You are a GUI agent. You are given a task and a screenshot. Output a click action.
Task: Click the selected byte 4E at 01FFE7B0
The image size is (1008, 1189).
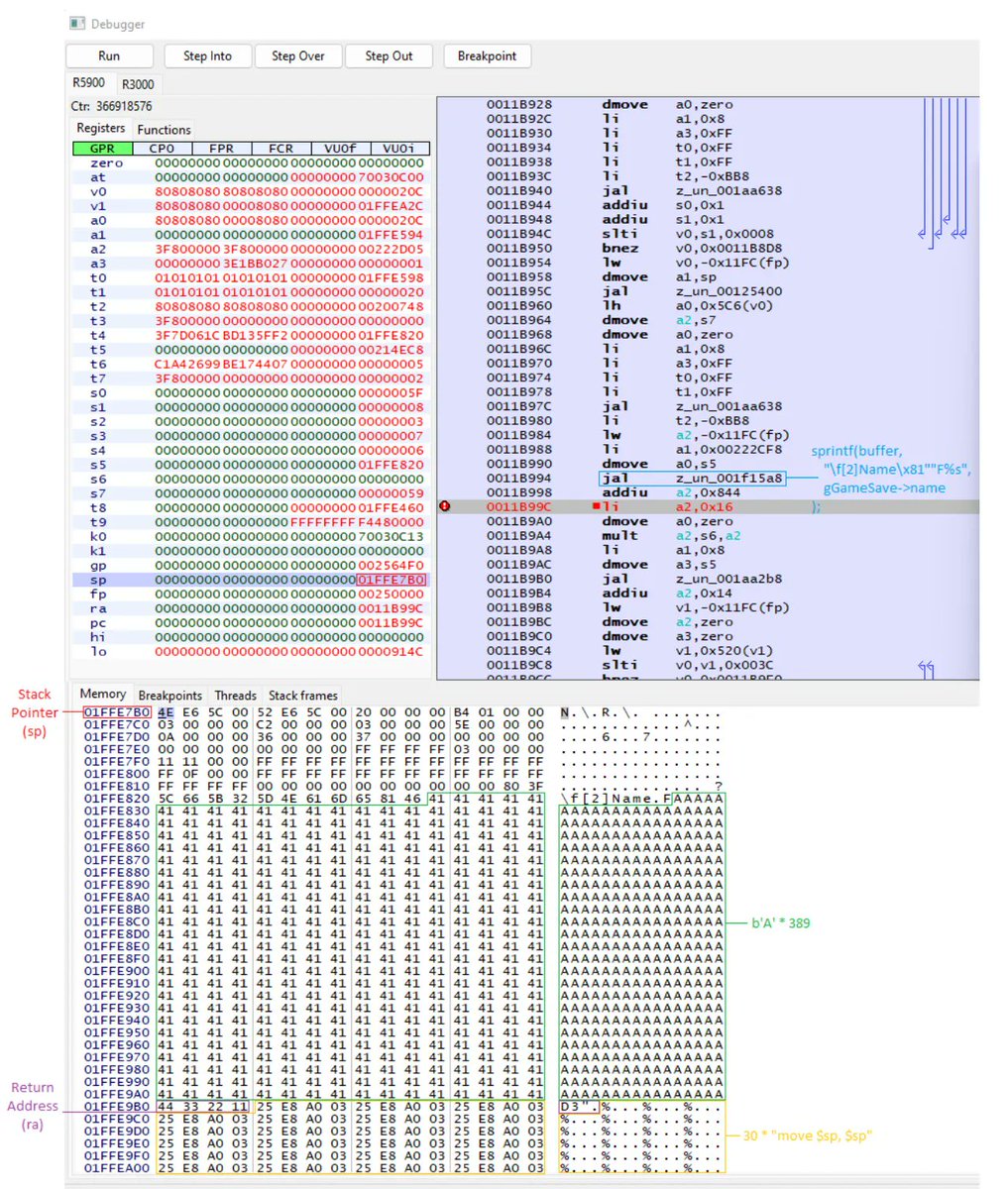pyautogui.click(x=166, y=712)
